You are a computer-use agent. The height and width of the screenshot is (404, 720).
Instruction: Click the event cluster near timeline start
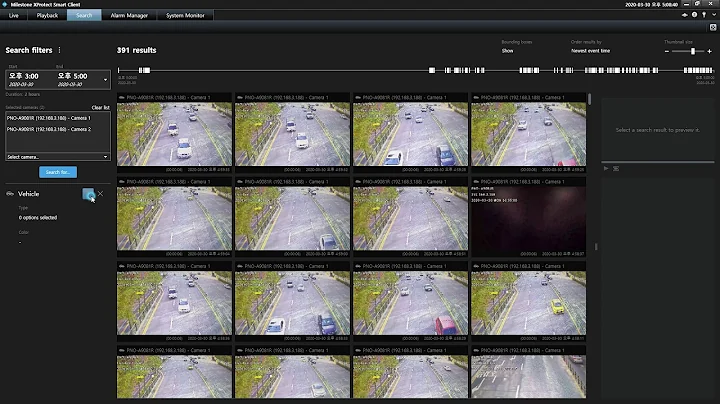144,70
